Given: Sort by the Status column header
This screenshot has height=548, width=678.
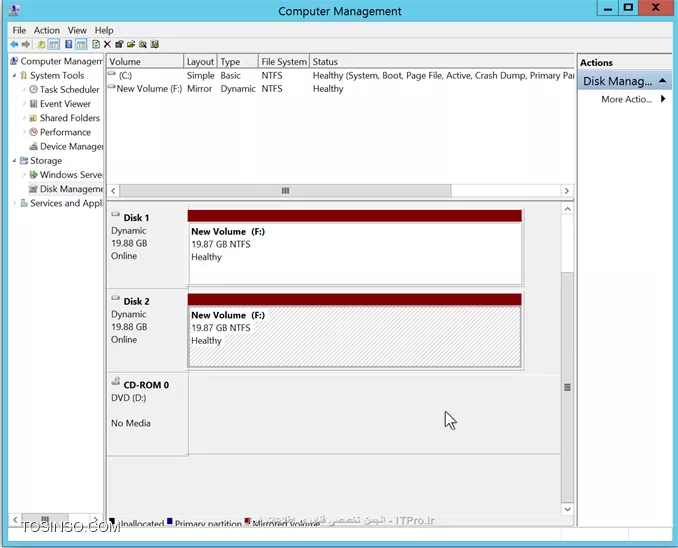Looking at the screenshot, I should coord(442,61).
